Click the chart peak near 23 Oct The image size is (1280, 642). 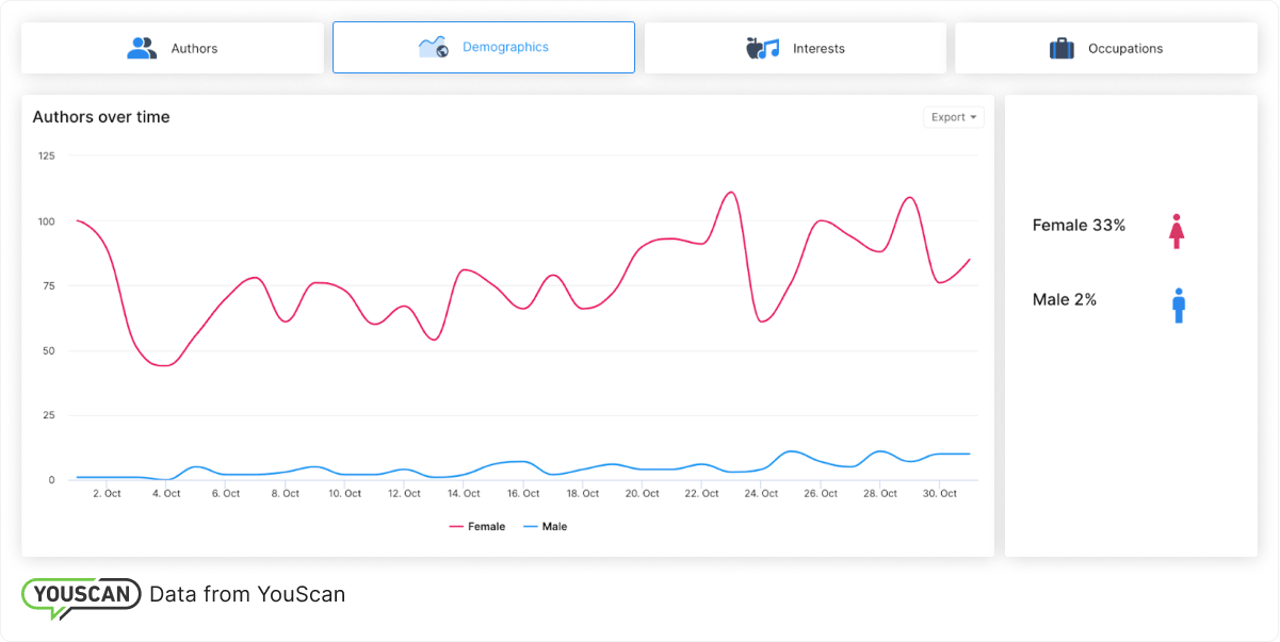pyautogui.click(x=729, y=192)
